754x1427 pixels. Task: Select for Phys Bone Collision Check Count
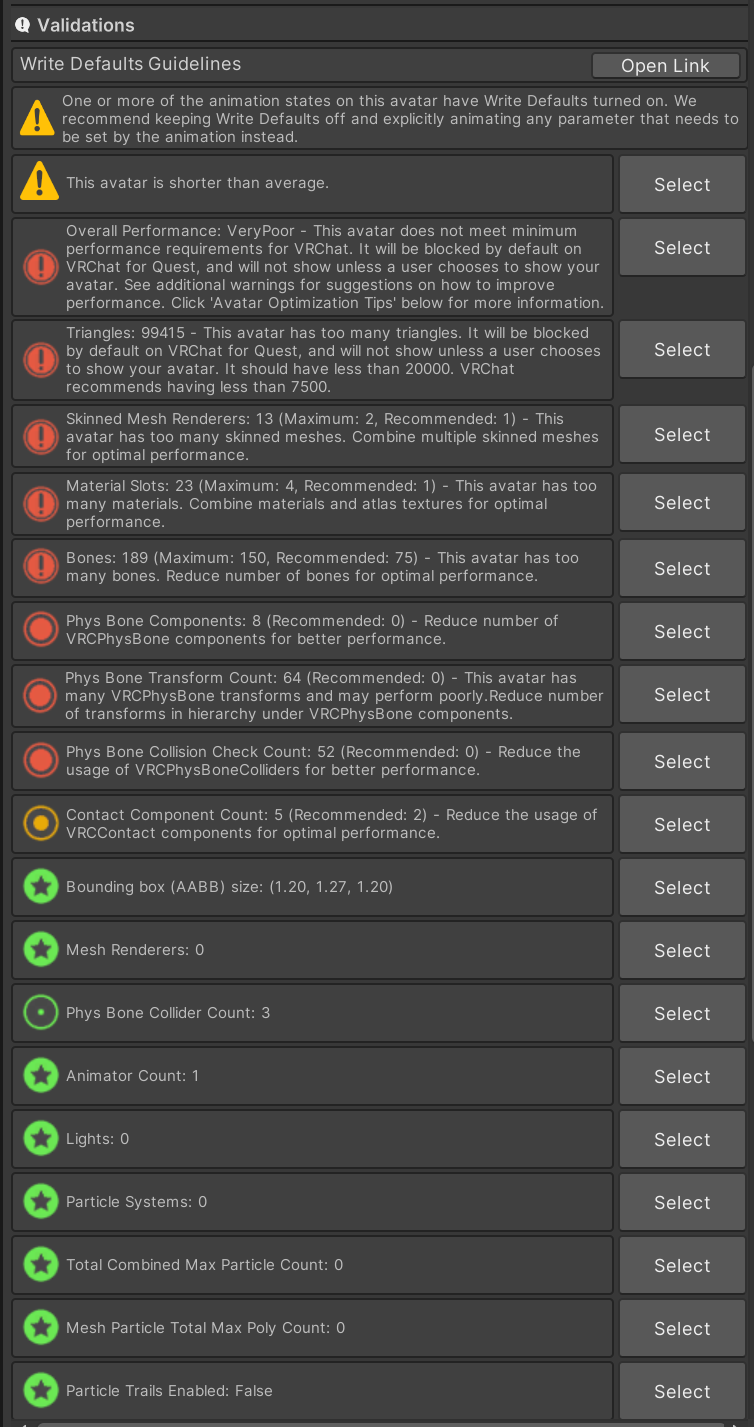[682, 762]
